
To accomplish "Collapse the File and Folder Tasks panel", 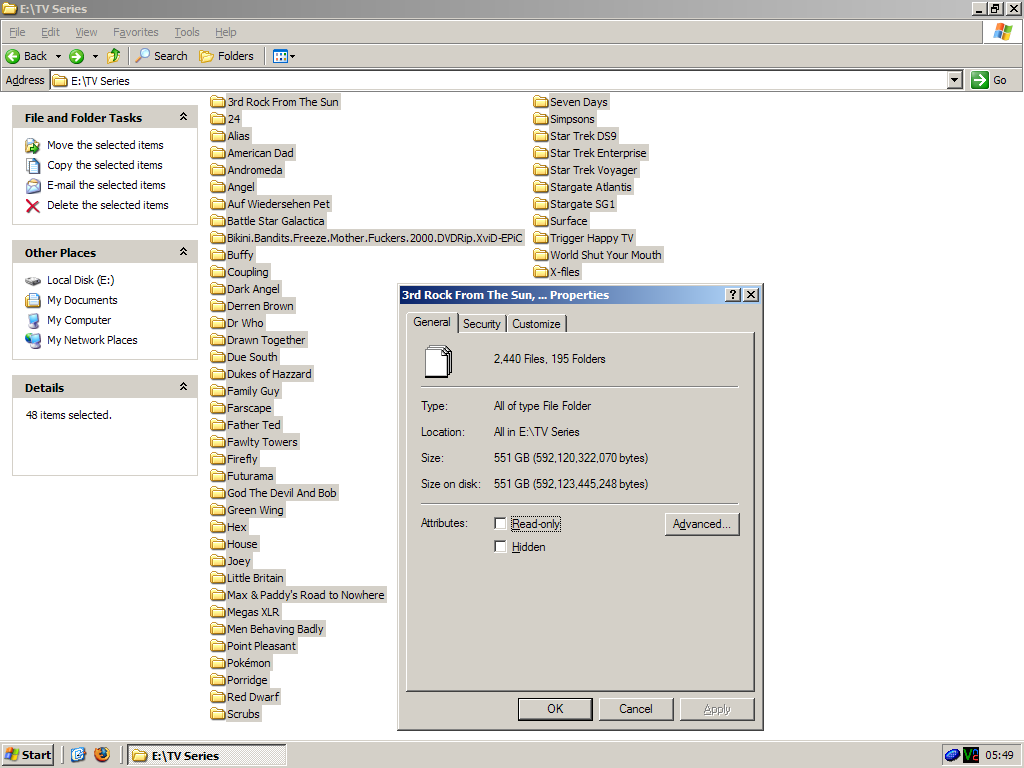I will coord(184,117).
